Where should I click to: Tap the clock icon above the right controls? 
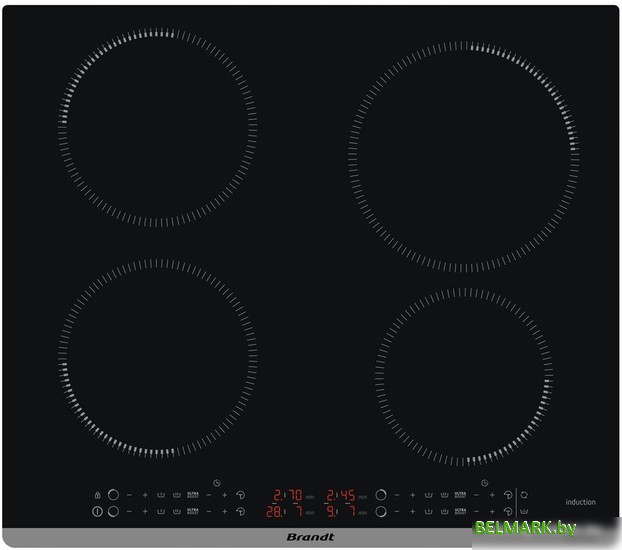pos(484,483)
